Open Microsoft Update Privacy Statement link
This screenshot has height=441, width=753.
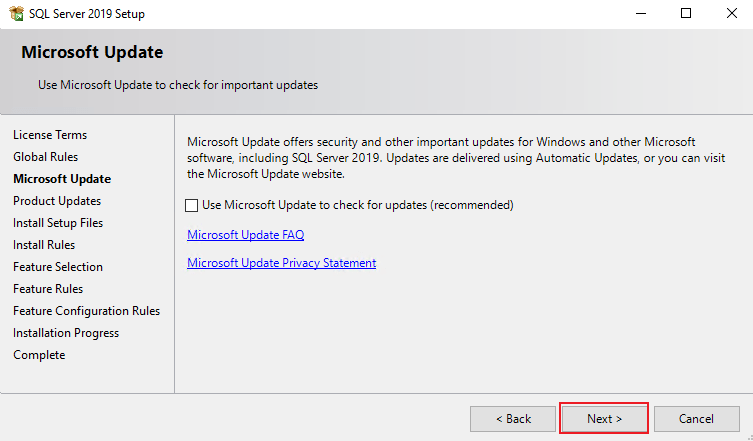point(281,263)
